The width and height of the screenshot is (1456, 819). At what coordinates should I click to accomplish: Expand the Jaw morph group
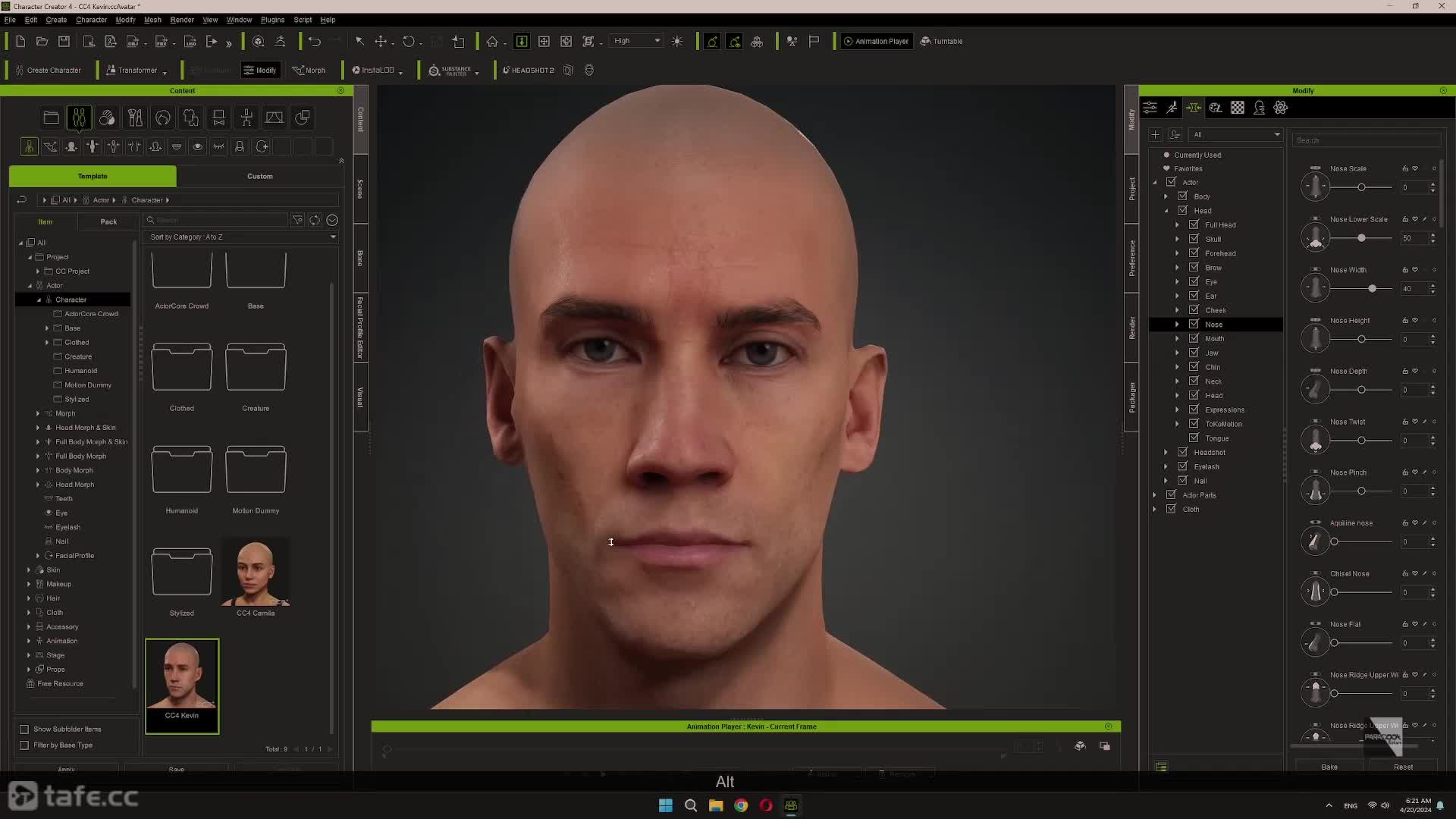1177,353
